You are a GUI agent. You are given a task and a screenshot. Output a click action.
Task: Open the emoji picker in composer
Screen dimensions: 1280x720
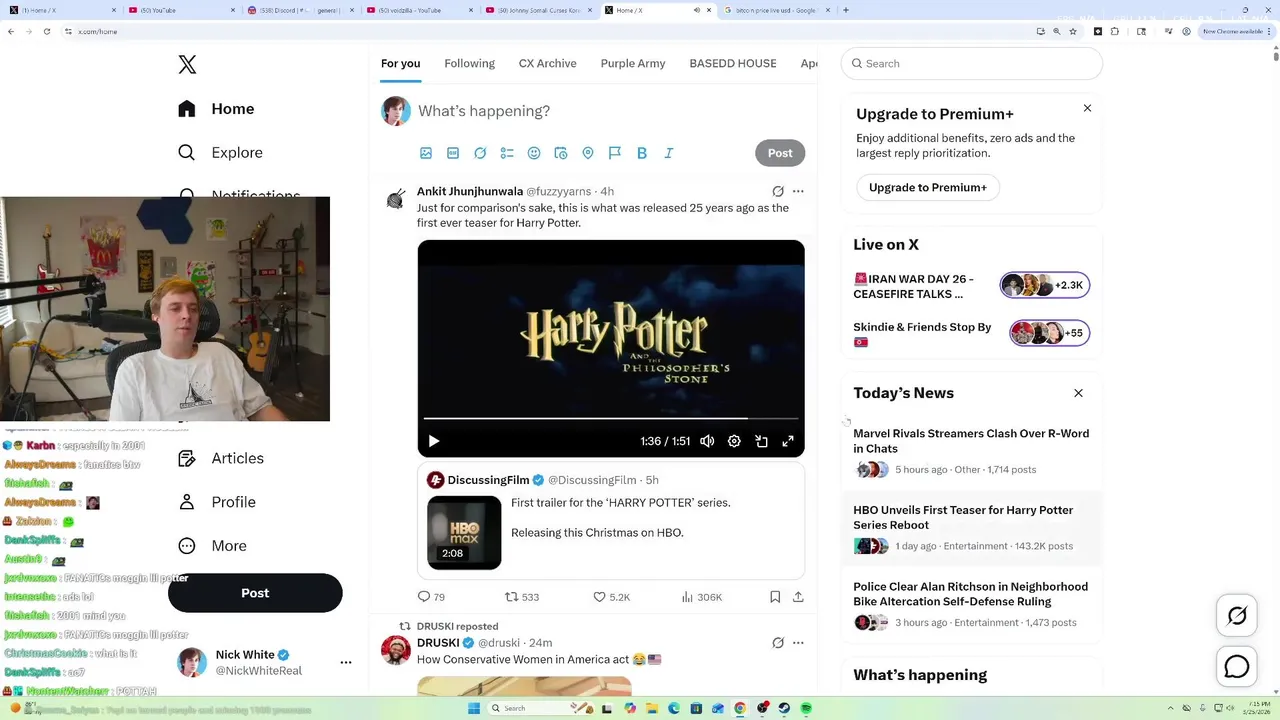click(534, 153)
